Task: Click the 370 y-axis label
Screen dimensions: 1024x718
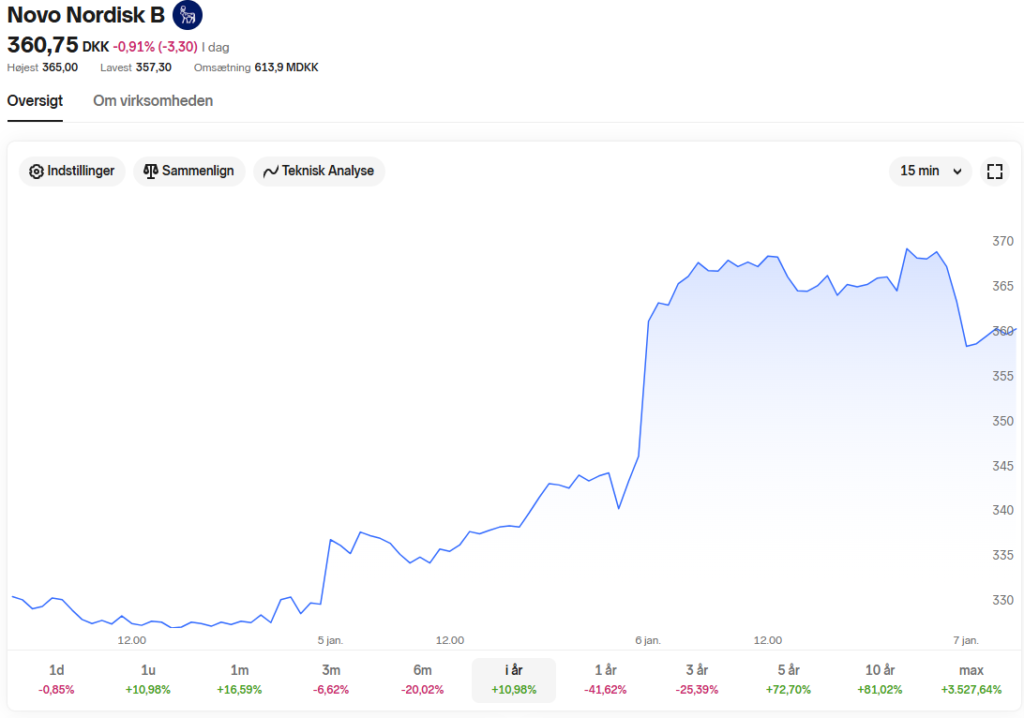Action: pyautogui.click(x=1002, y=241)
